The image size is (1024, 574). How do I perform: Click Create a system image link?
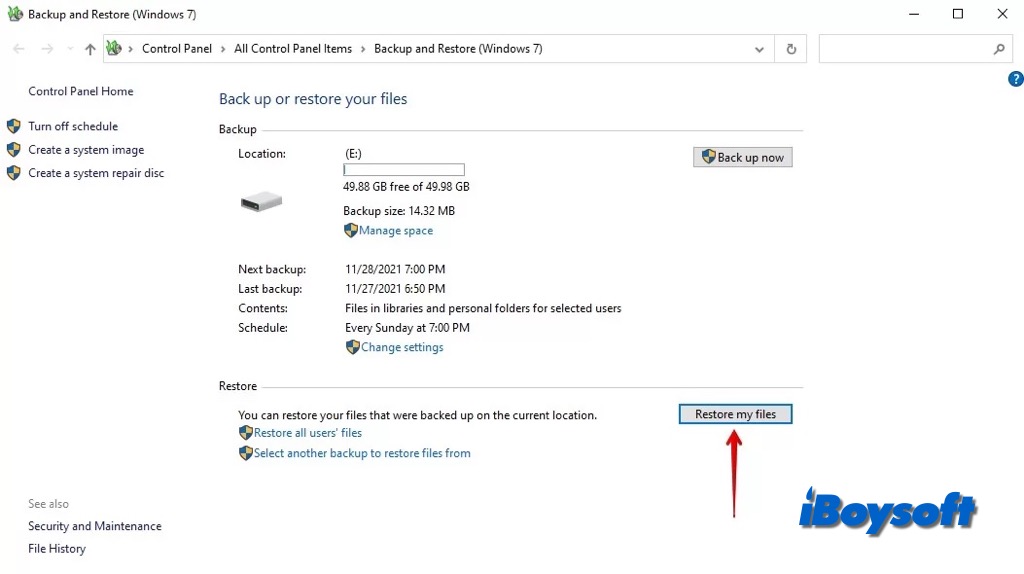(86, 150)
